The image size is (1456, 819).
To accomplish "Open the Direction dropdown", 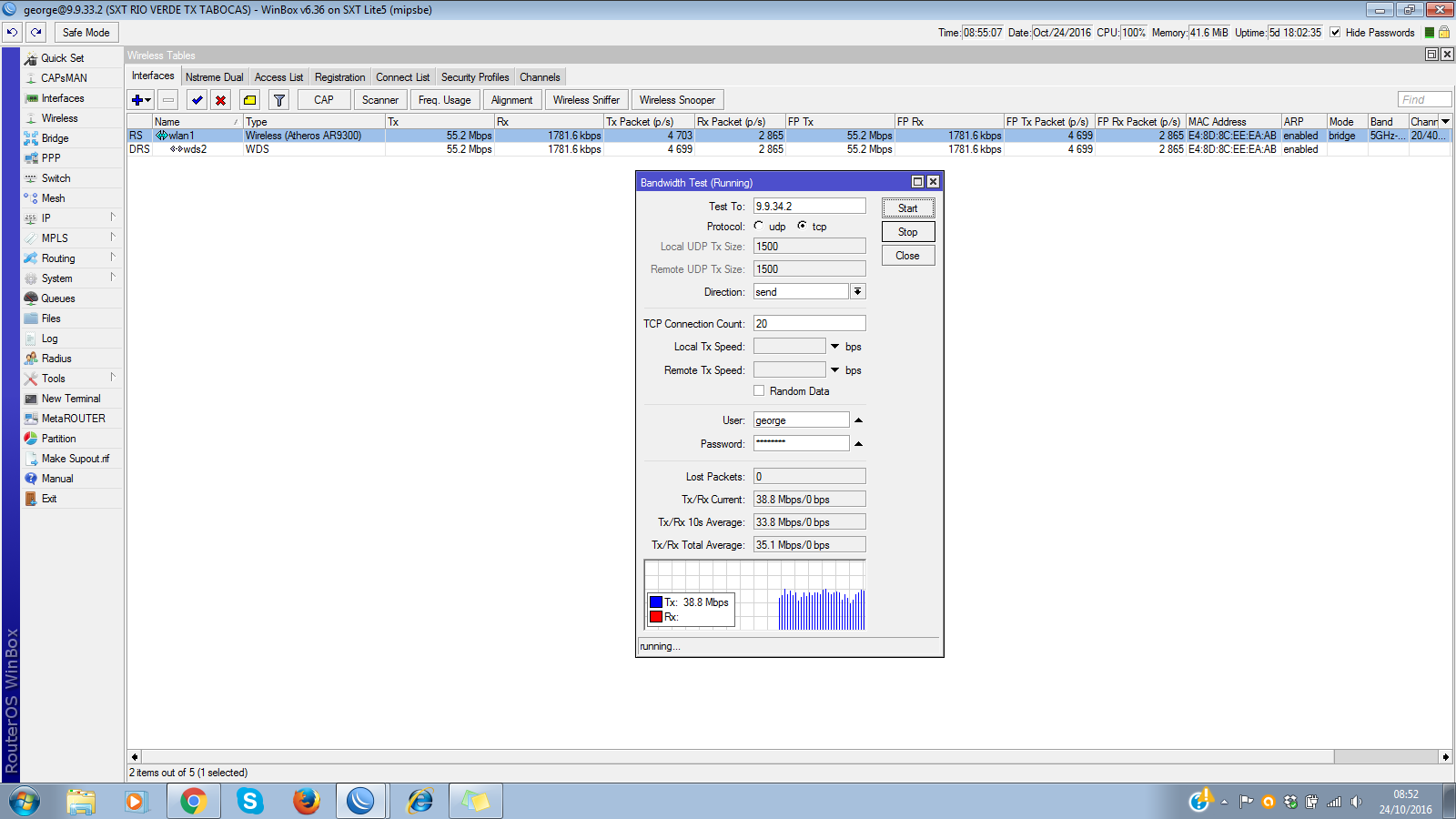I will 857,292.
